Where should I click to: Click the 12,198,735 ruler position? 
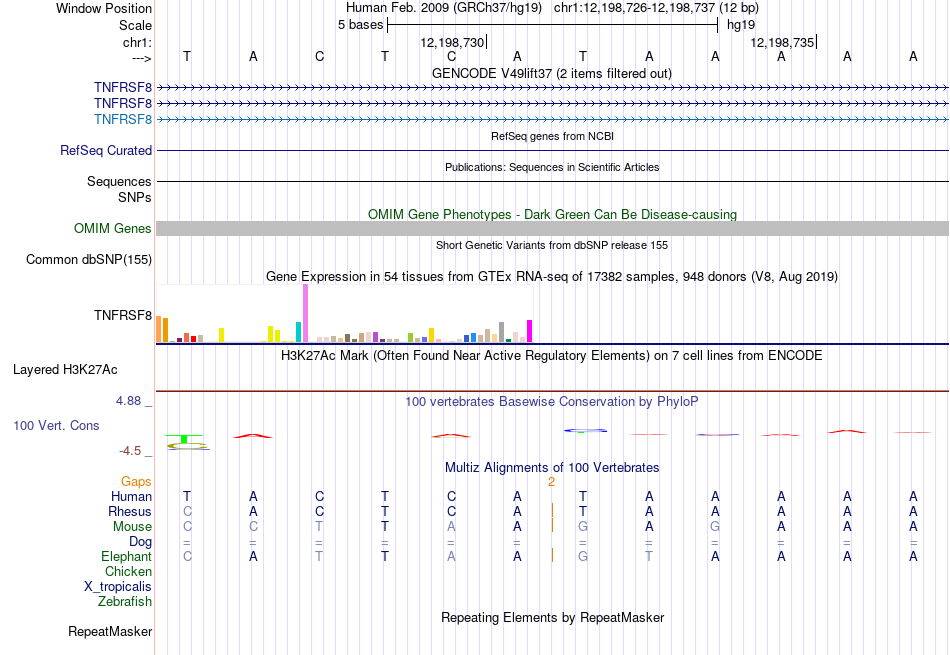pyautogui.click(x=782, y=42)
